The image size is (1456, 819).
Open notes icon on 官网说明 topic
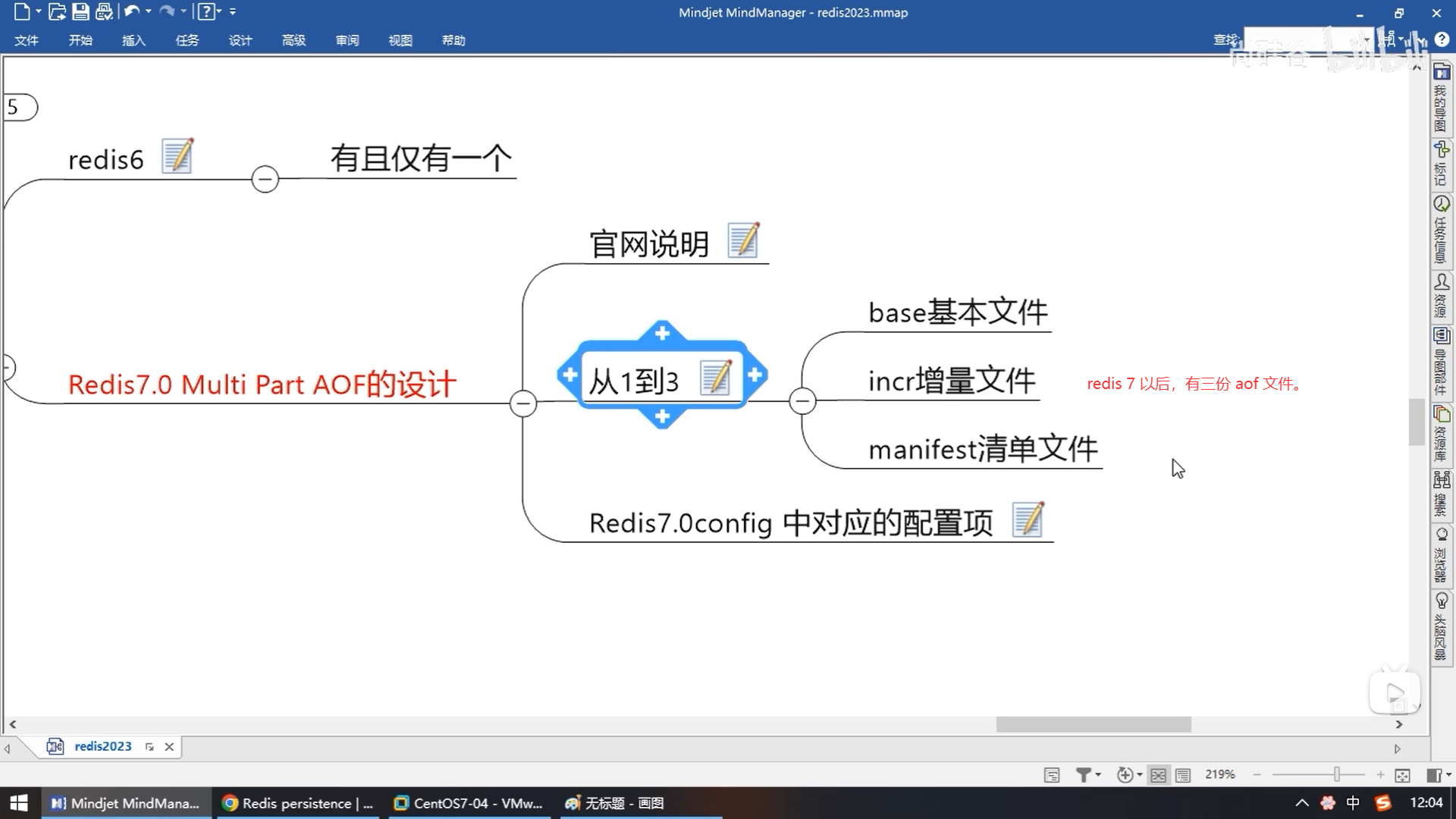point(743,240)
